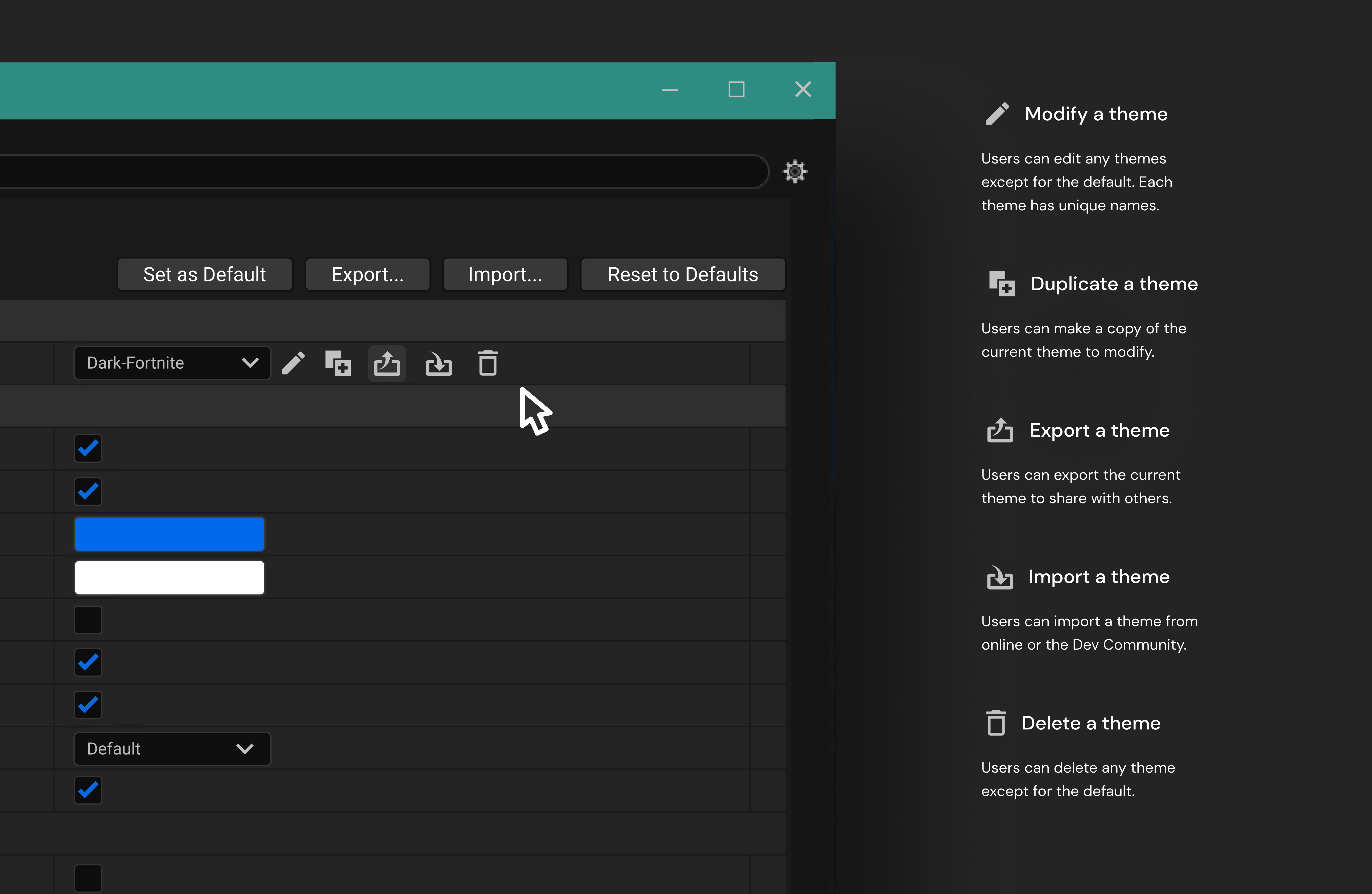This screenshot has height=894, width=1372.
Task: Click Reset to Defaults button
Action: [683, 274]
